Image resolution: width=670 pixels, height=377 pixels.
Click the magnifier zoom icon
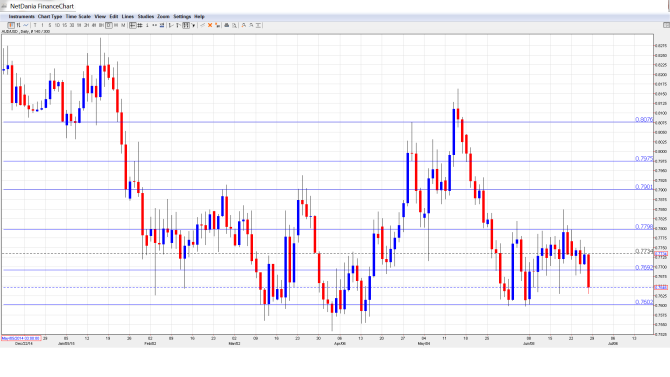234,26
